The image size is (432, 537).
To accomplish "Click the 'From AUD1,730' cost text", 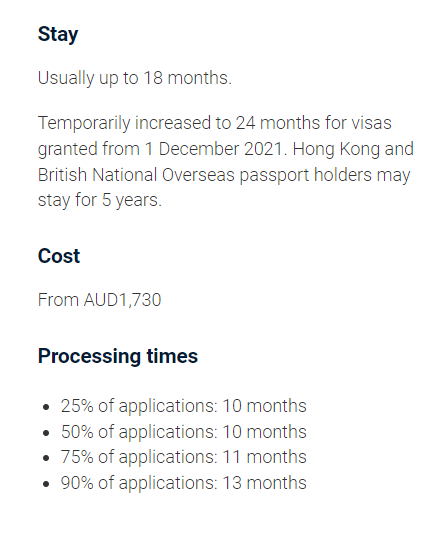I will click(x=99, y=300).
